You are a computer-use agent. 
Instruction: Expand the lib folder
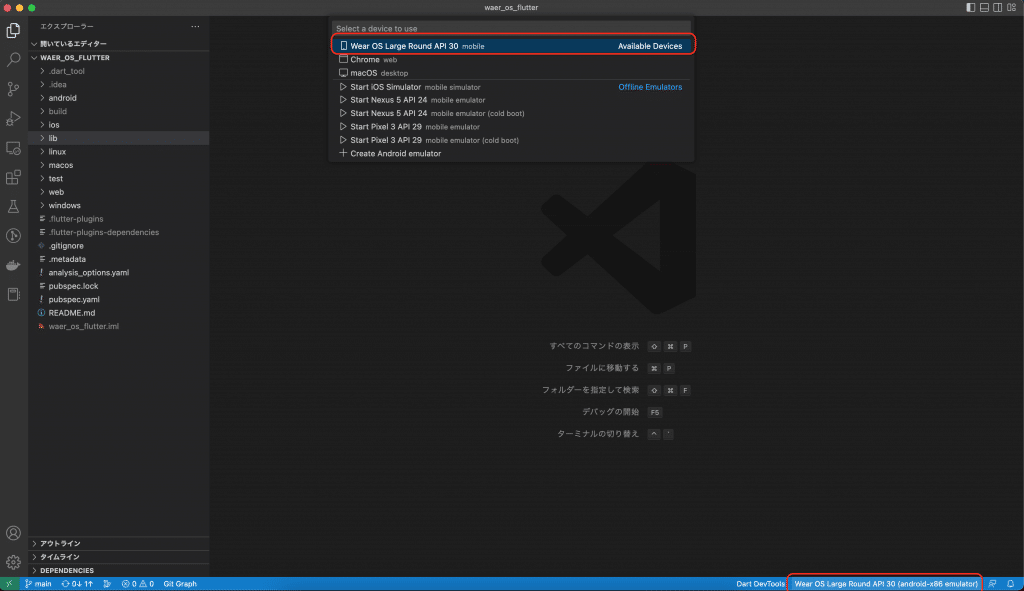click(119, 138)
